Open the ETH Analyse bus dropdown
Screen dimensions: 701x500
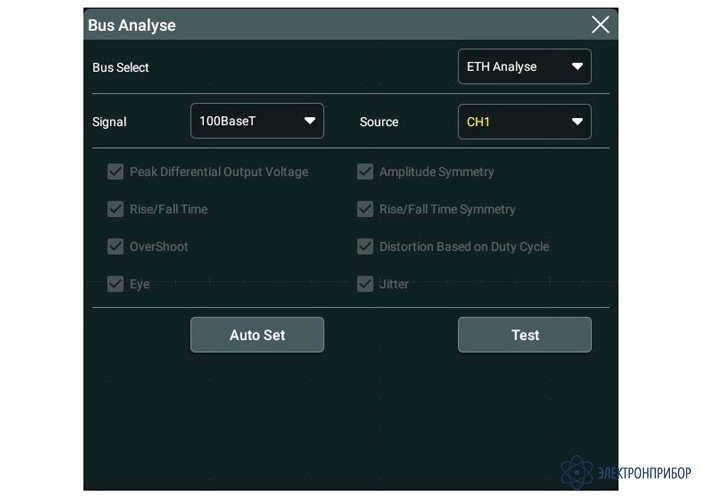coord(524,67)
